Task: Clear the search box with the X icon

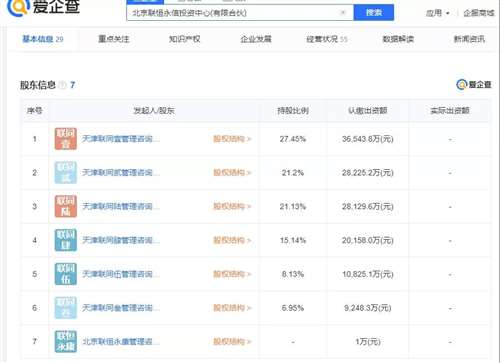Action: click(x=343, y=13)
